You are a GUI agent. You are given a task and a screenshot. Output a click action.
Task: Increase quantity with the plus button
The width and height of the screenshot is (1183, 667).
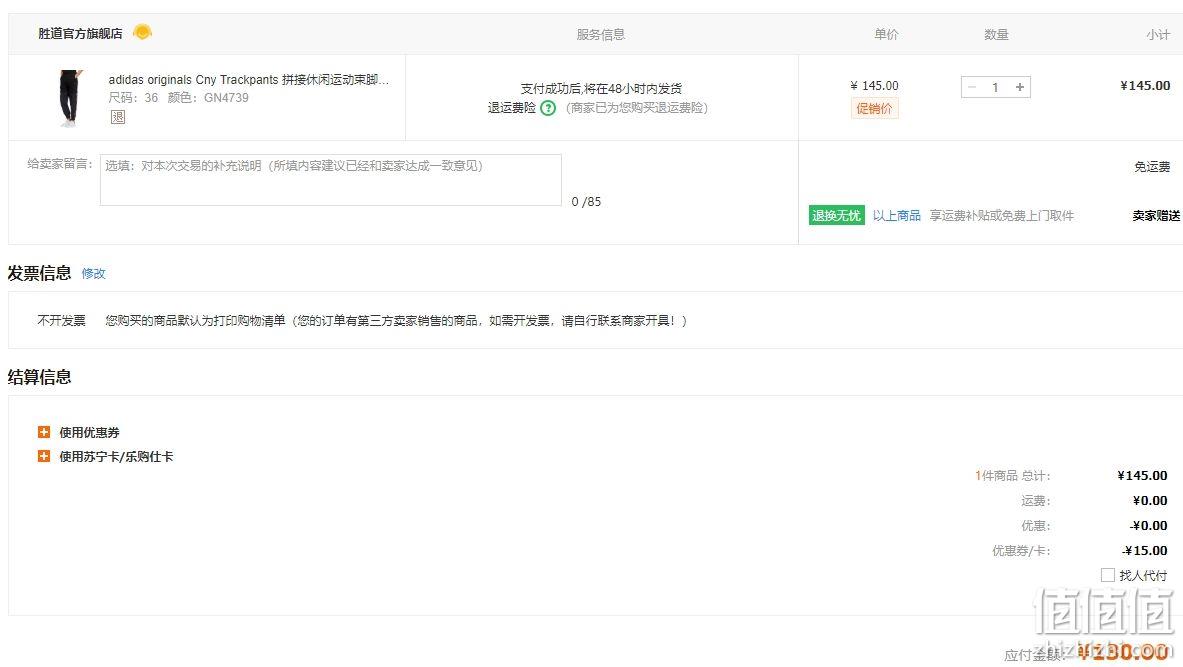1020,87
